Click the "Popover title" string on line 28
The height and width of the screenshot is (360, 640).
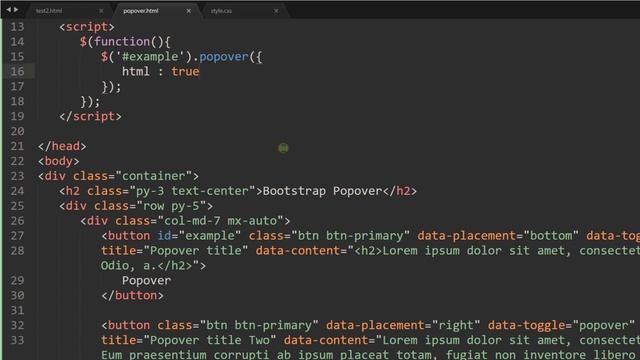click(x=196, y=251)
